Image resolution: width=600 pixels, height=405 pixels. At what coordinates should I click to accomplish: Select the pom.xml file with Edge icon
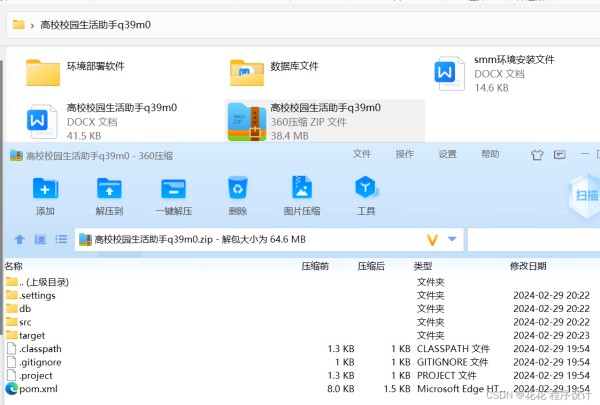31,389
